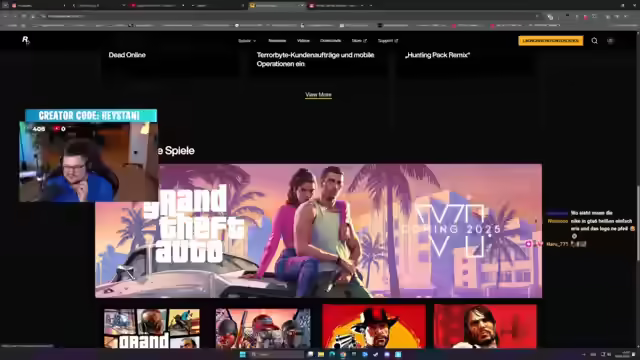Open the Grand Theft Auto V thumbnail
640x360 pixels.
tap(152, 328)
